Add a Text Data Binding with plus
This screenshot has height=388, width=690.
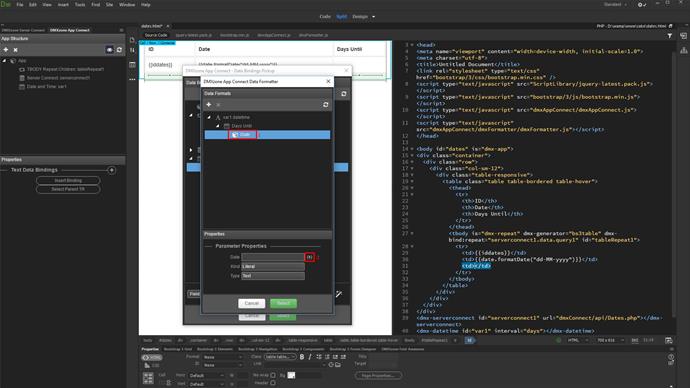(x=112, y=170)
